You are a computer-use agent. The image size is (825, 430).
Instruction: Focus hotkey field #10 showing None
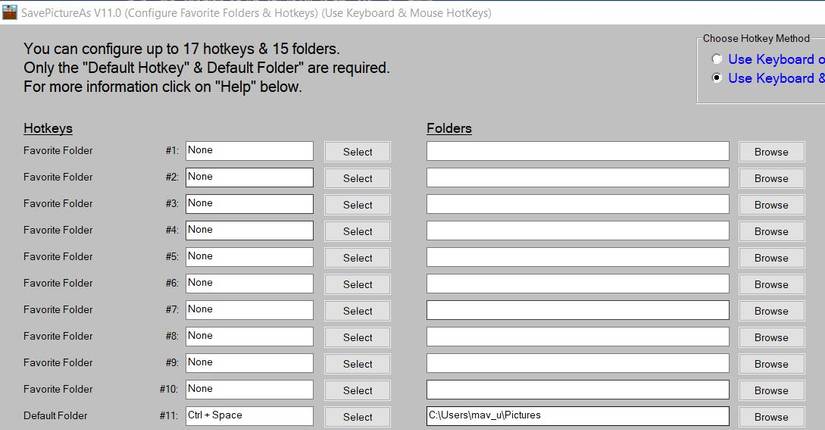pos(249,389)
